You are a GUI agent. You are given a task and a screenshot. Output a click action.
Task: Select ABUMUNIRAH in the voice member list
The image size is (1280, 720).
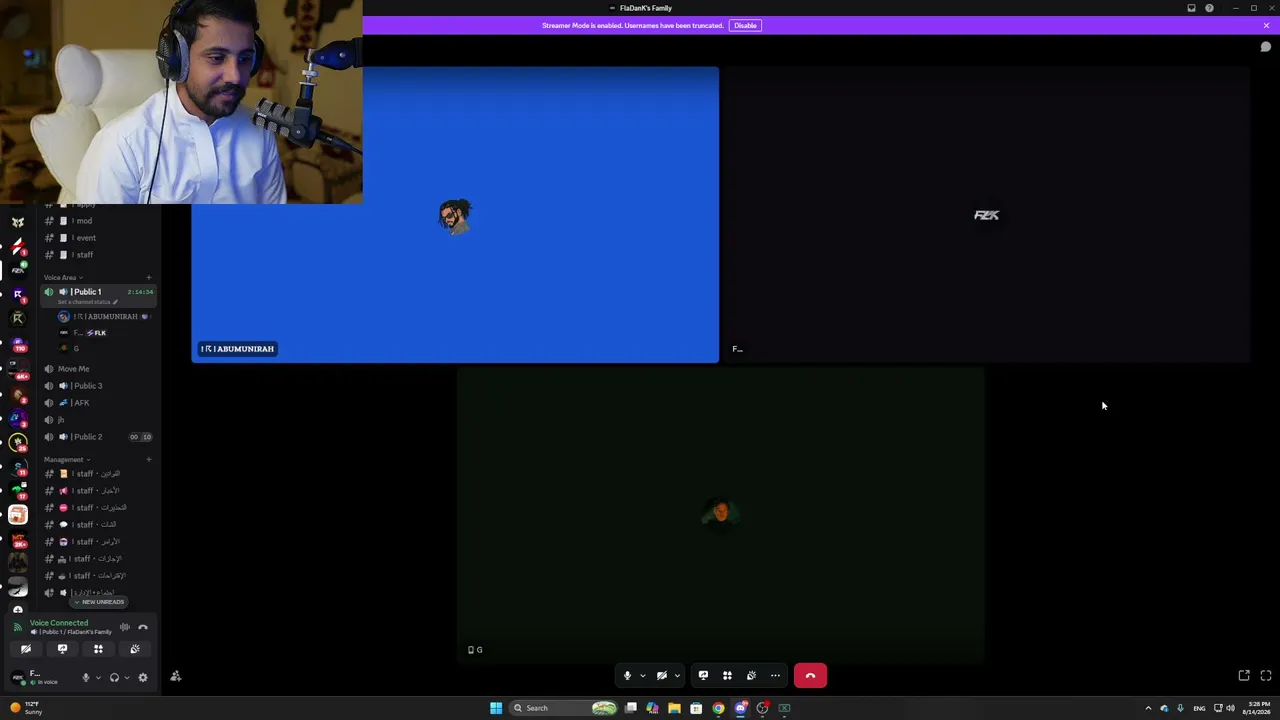click(x=104, y=317)
